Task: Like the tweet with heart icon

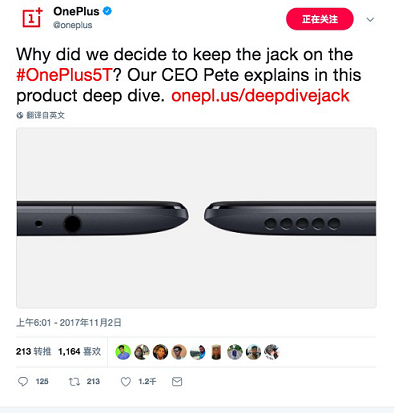Action: pyautogui.click(x=126, y=382)
